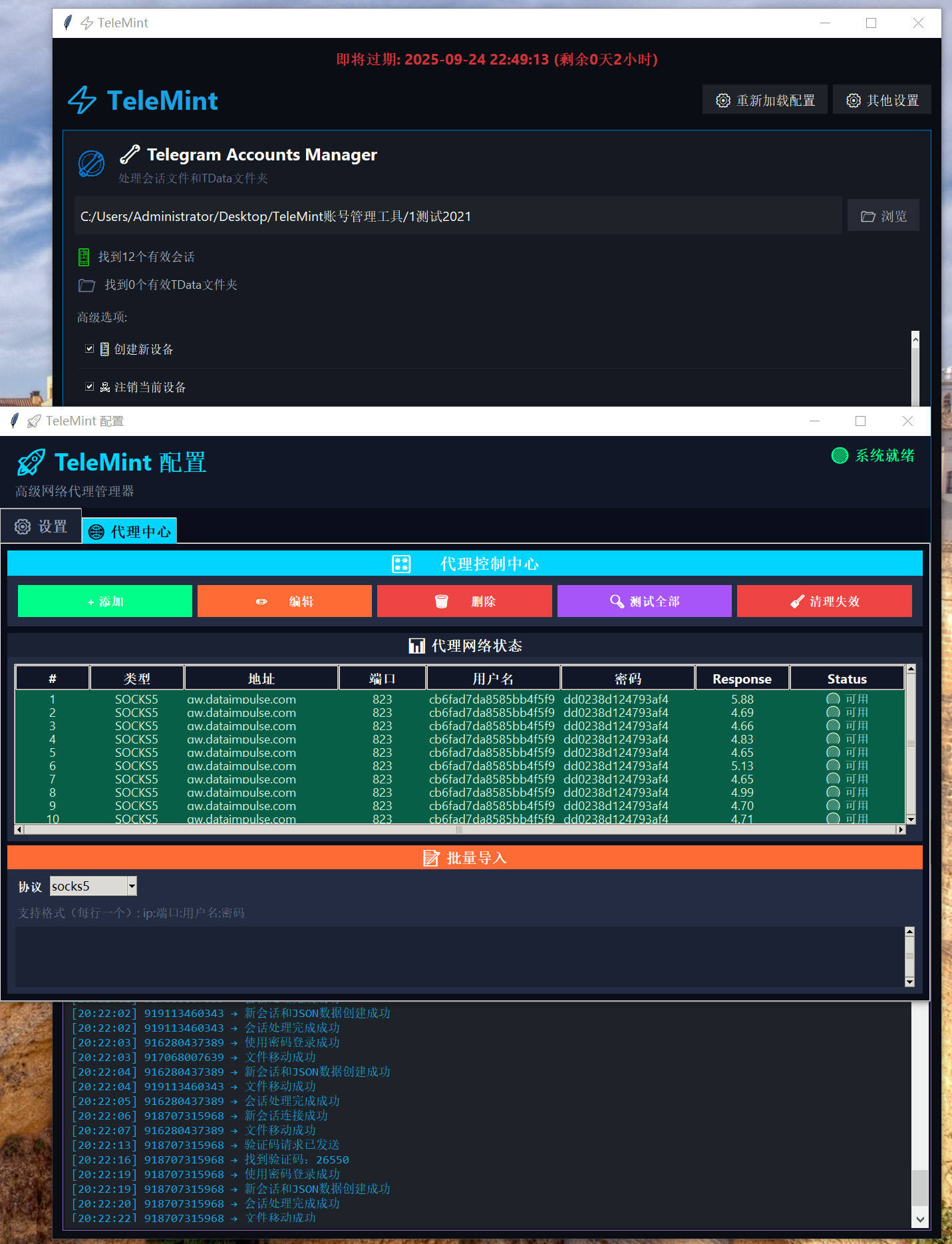Screen dimensions: 952x1244
Task: Click the 重新加载配置 button
Action: click(x=764, y=100)
